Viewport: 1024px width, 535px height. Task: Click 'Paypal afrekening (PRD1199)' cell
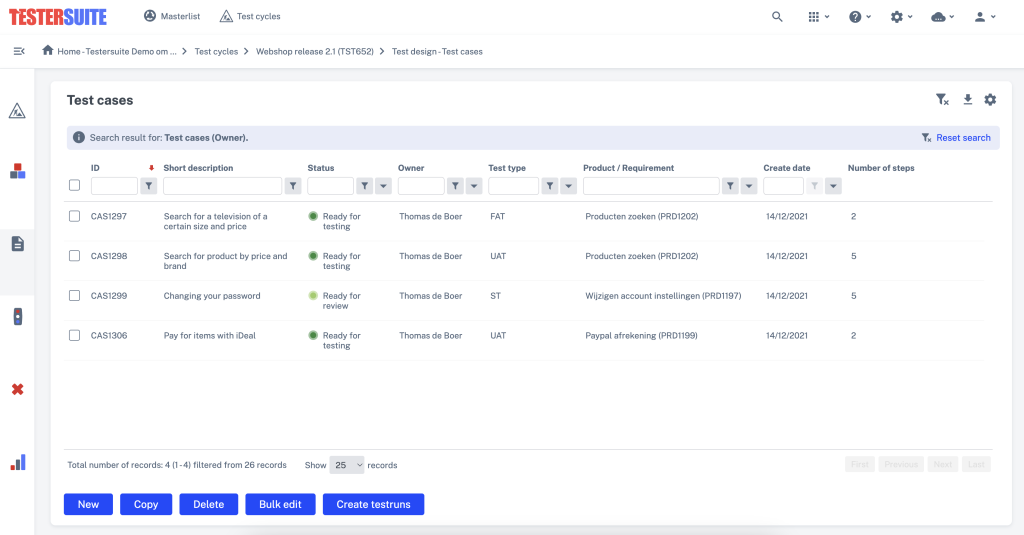641,336
